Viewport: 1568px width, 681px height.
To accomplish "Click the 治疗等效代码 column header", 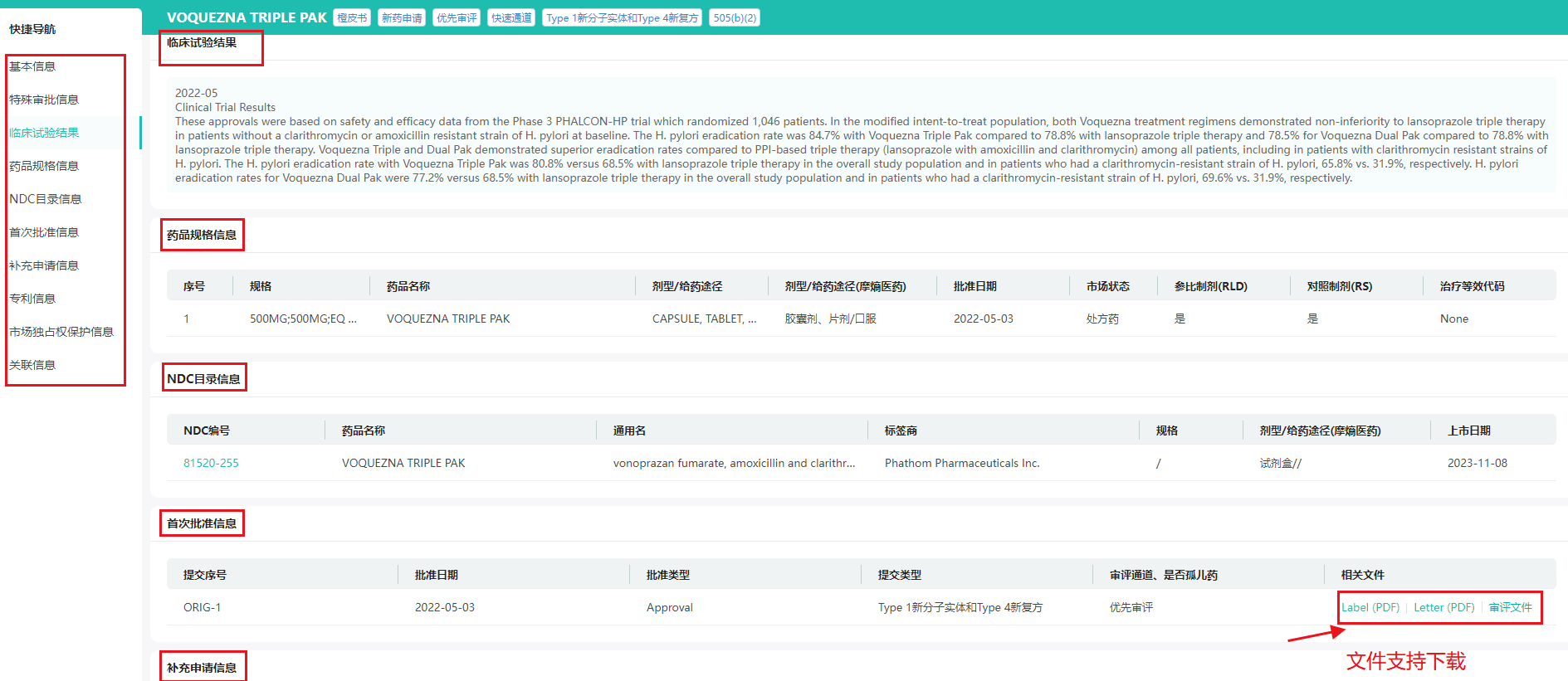I will [1473, 286].
